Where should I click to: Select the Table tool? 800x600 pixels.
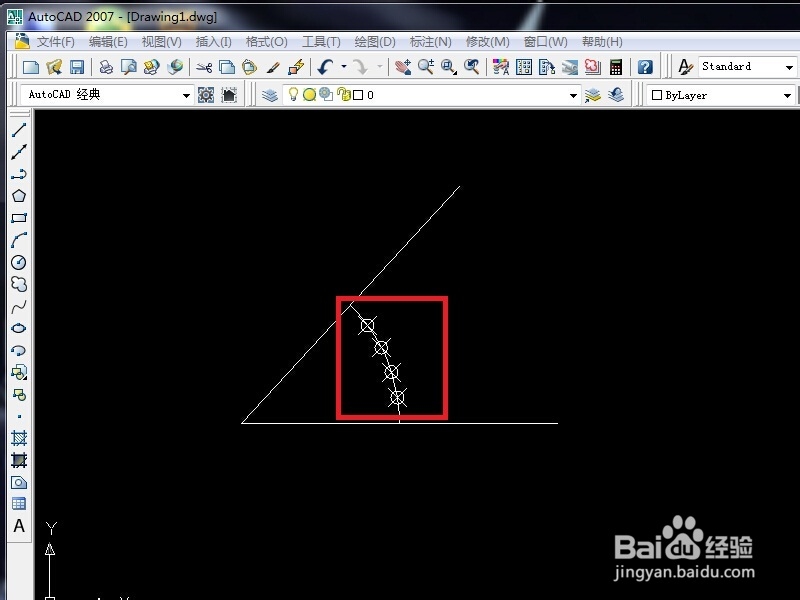19,504
